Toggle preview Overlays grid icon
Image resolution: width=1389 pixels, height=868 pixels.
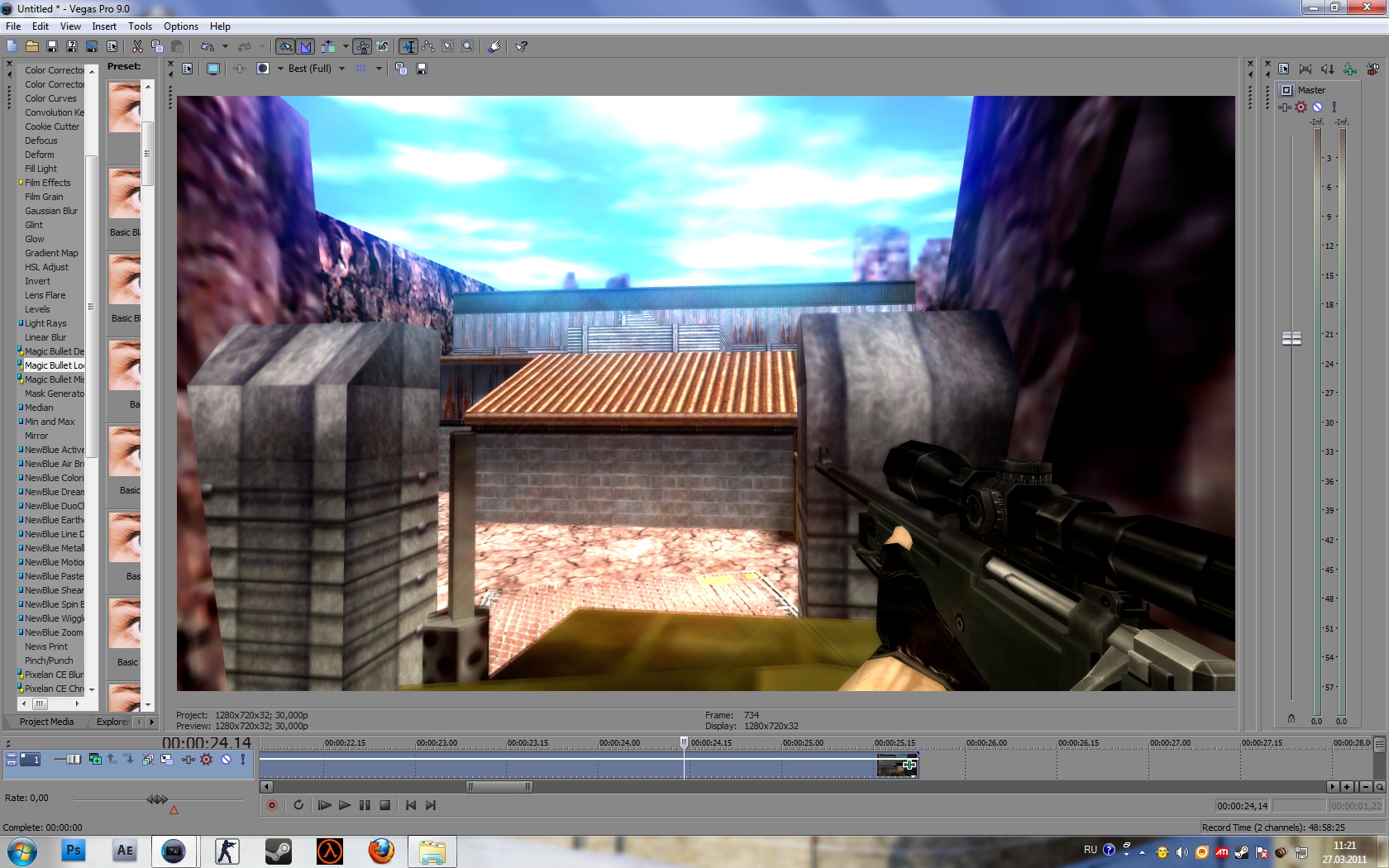point(360,69)
